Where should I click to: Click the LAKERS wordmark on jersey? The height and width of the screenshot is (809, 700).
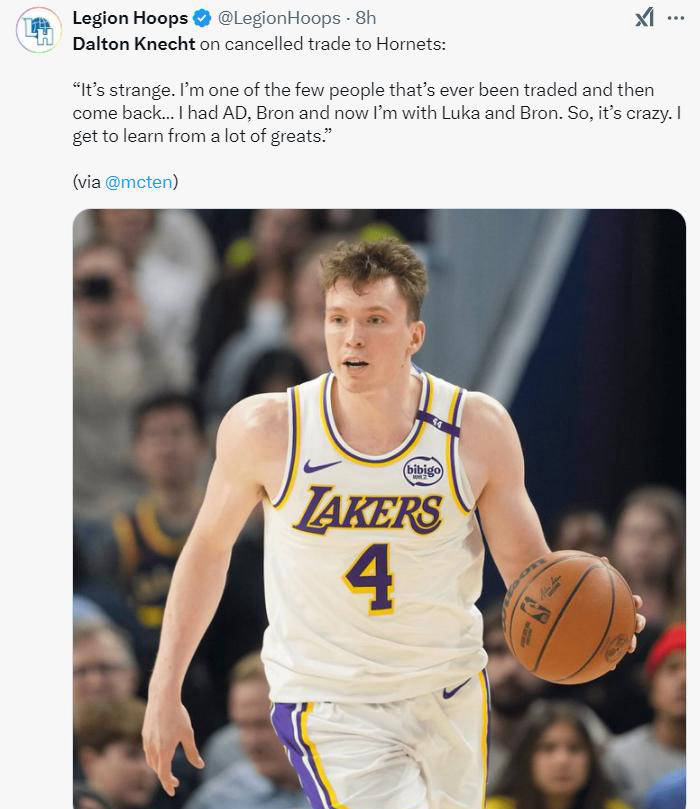(367, 511)
